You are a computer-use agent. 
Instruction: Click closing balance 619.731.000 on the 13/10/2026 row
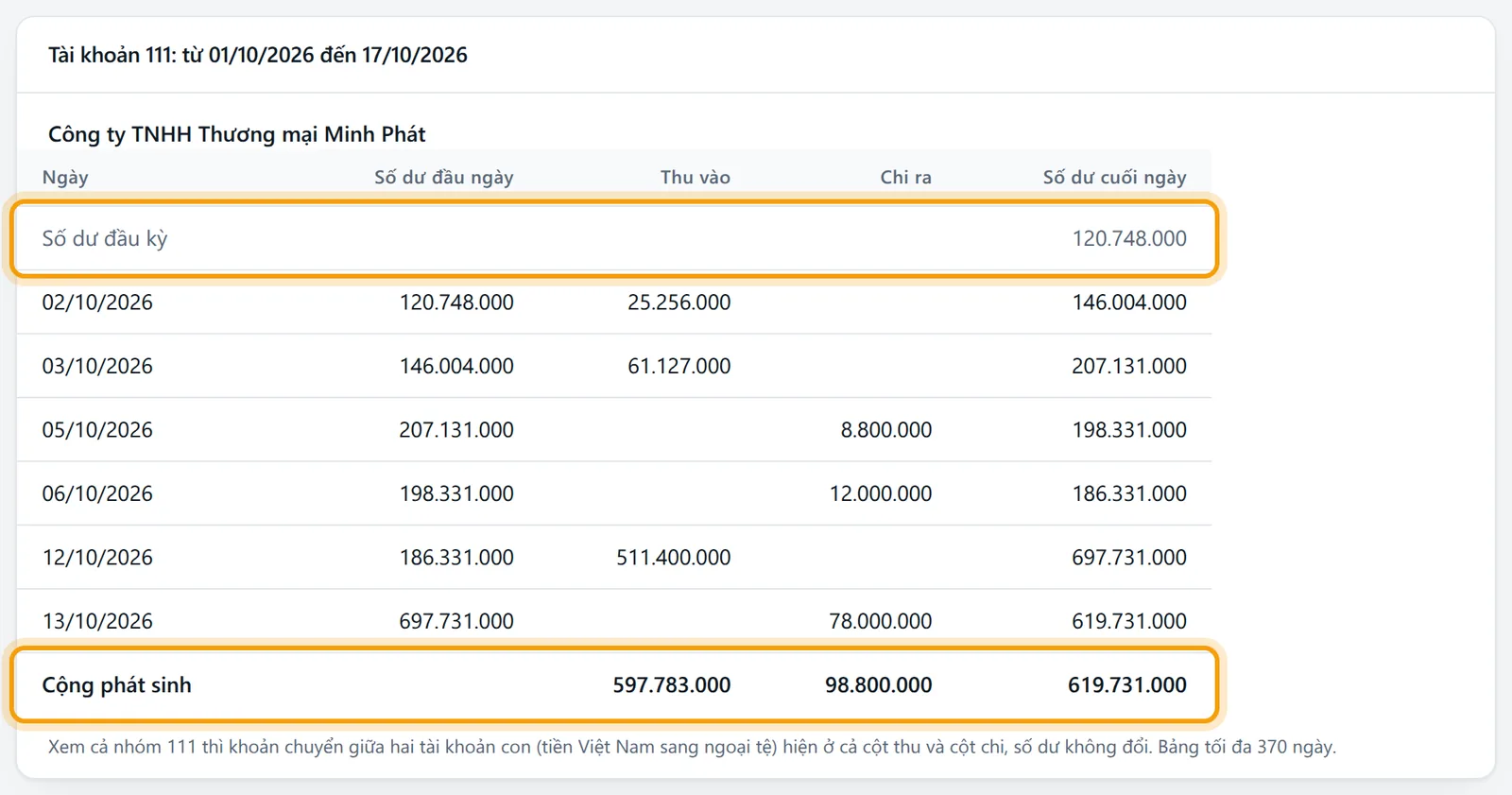[x=1129, y=621]
